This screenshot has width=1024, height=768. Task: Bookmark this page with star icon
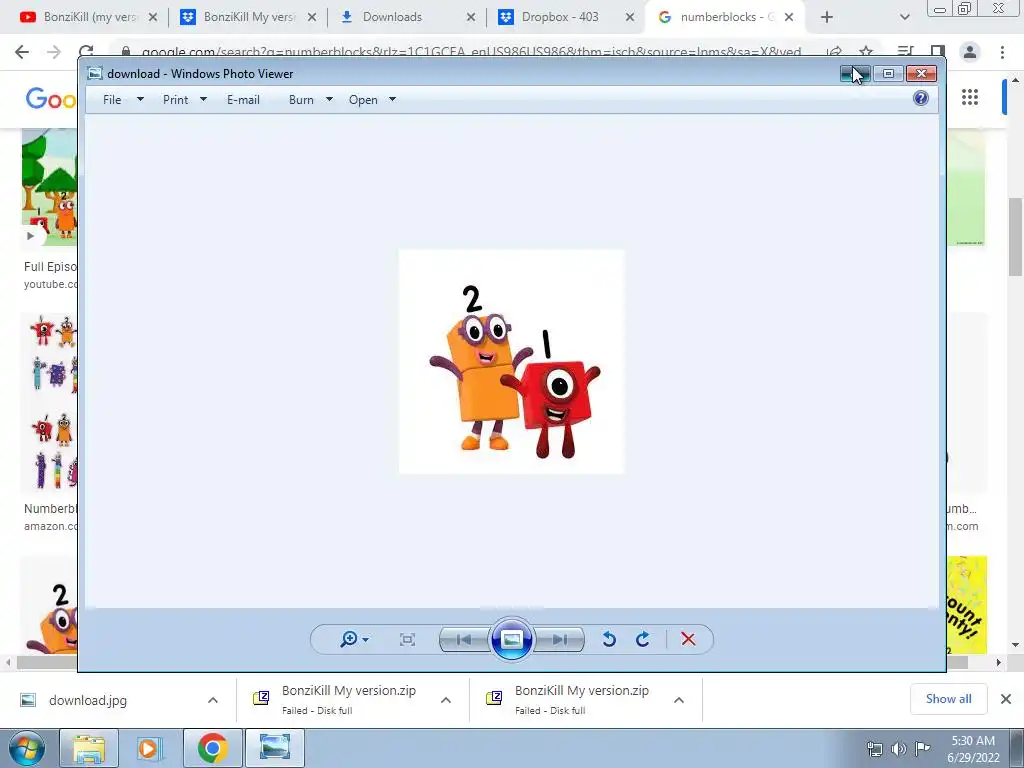[x=866, y=52]
